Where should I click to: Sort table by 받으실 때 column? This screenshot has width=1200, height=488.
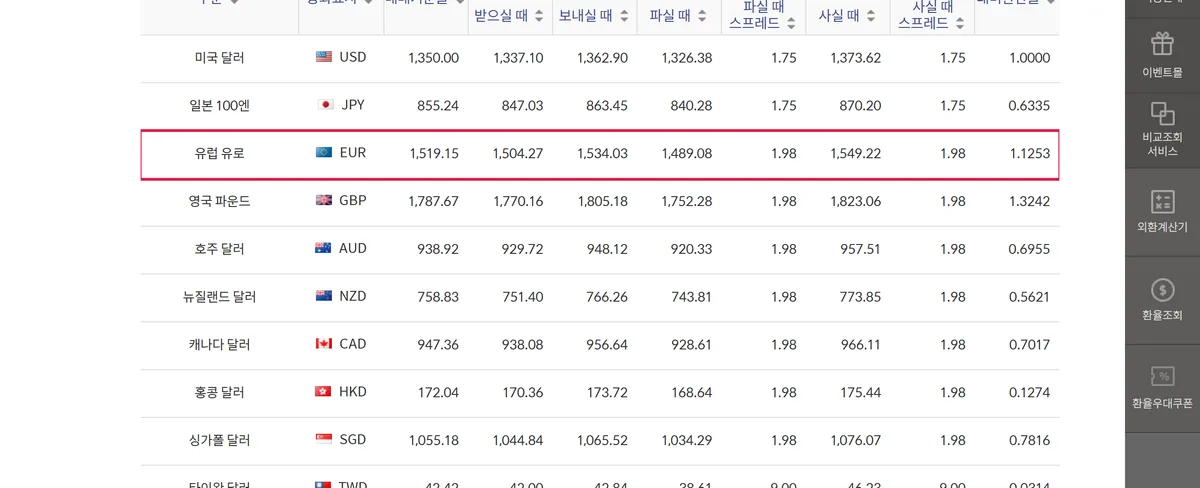[x=539, y=16]
